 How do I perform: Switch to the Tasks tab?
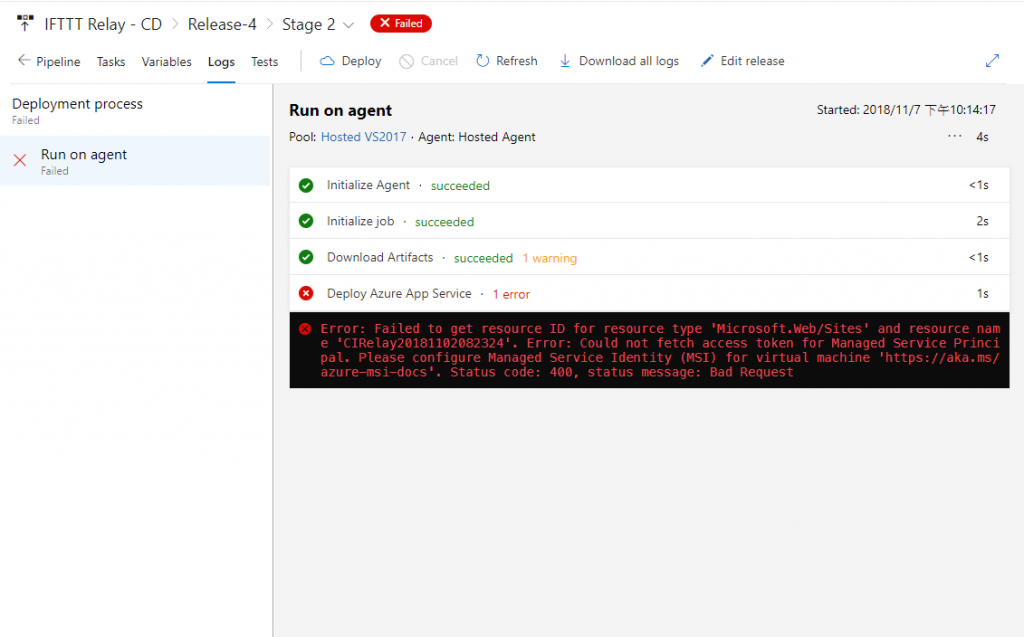pos(111,61)
